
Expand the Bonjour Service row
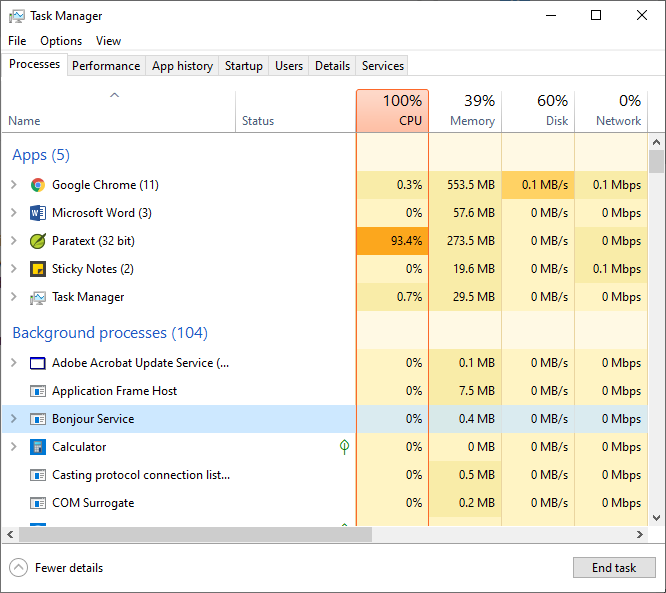[14, 418]
